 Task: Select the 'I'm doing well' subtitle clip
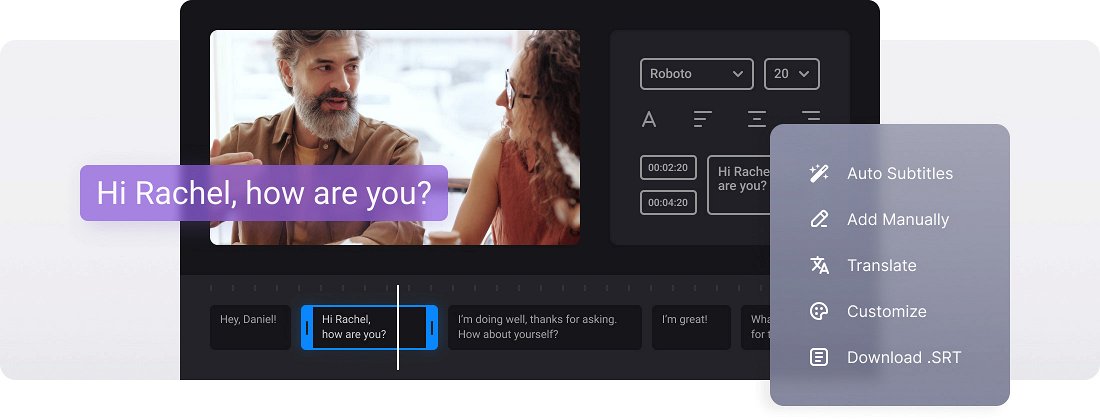pos(544,327)
